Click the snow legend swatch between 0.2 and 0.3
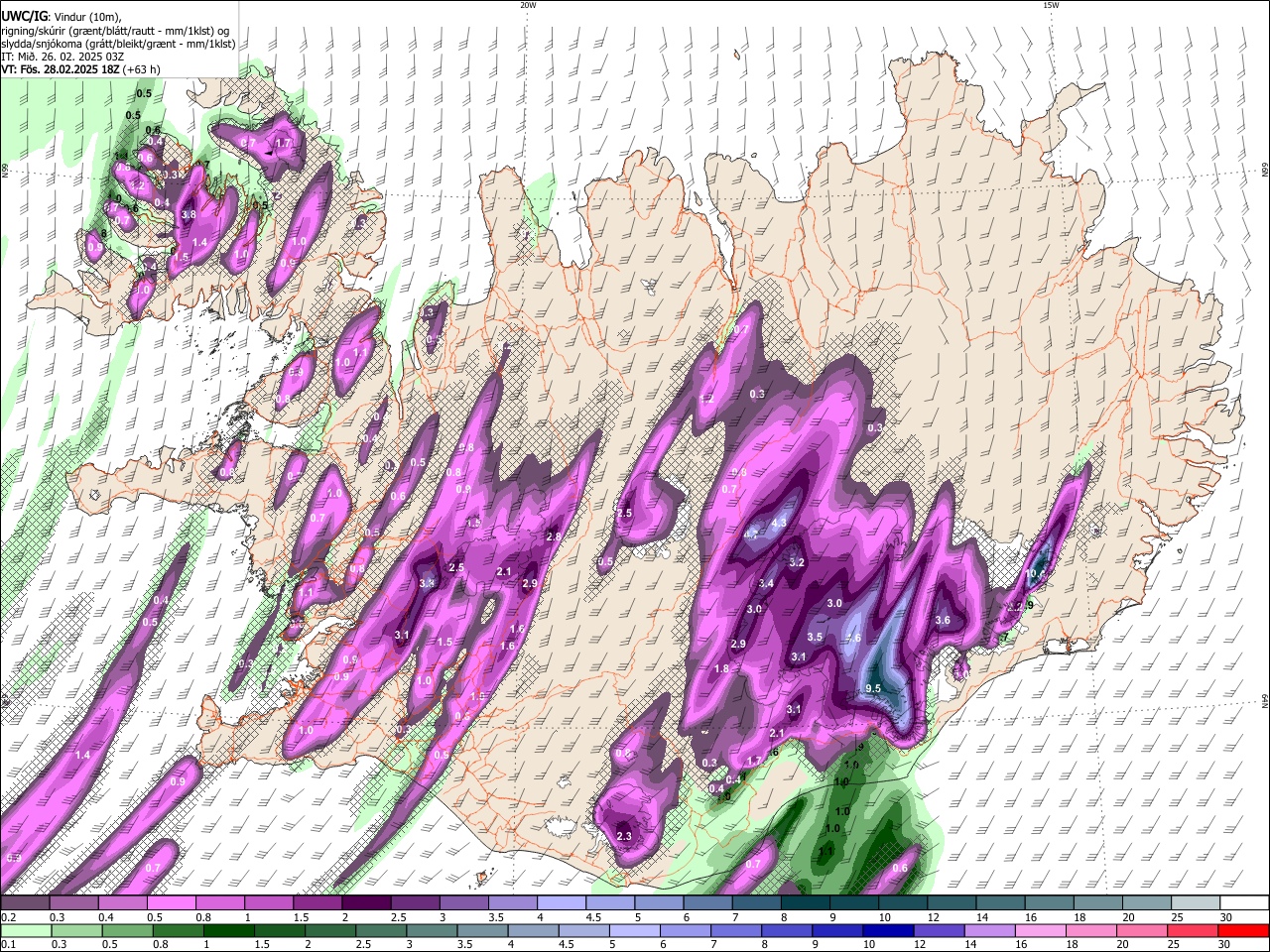 click(x=25, y=903)
